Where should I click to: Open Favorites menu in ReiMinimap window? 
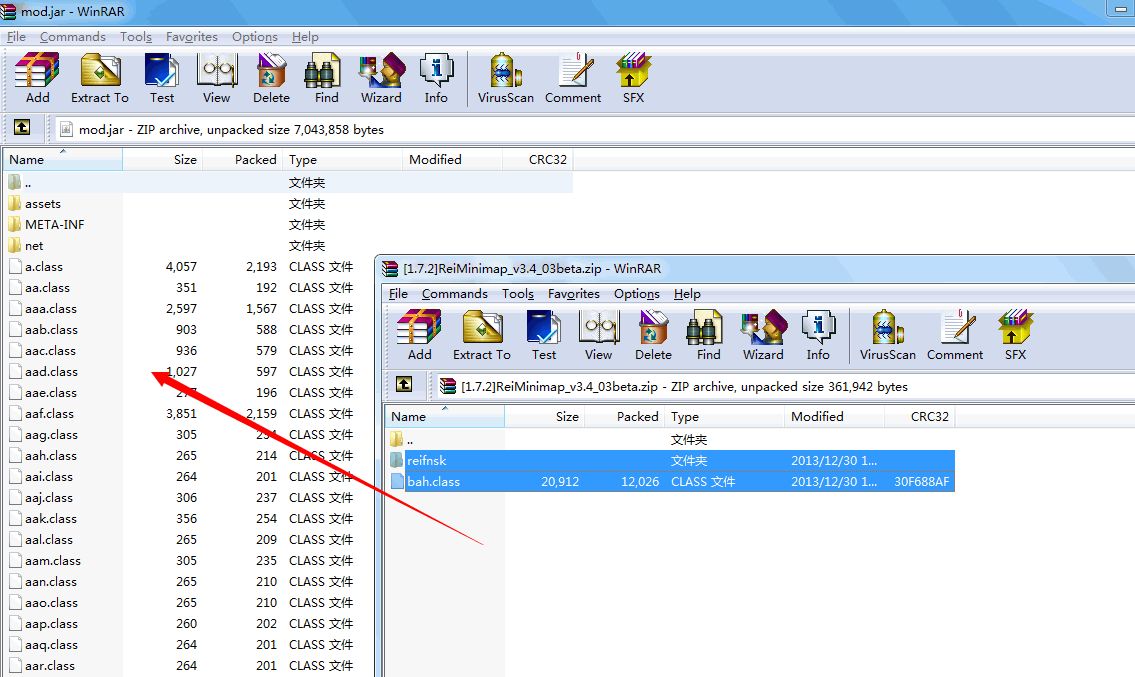point(574,294)
